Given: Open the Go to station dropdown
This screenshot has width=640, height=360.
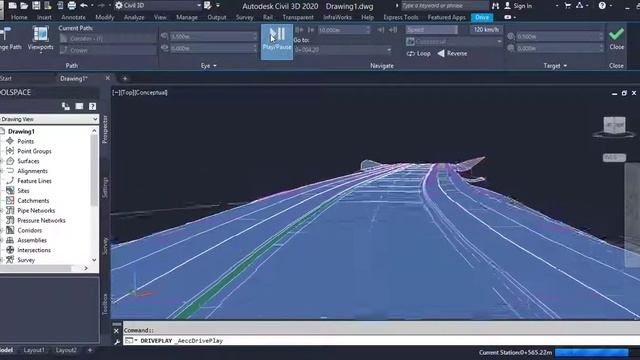Looking at the screenshot, I should point(342,50).
